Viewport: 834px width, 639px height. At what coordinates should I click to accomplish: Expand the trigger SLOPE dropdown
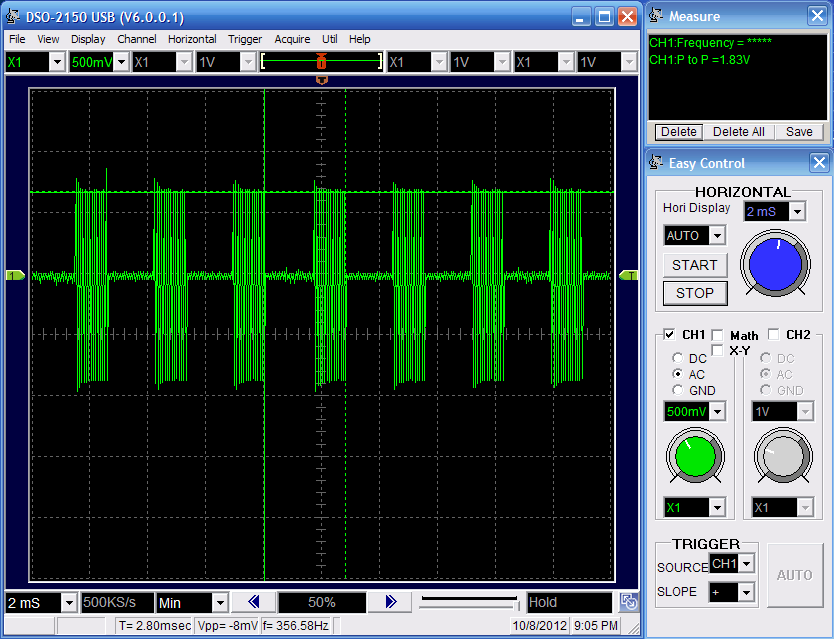tap(745, 592)
